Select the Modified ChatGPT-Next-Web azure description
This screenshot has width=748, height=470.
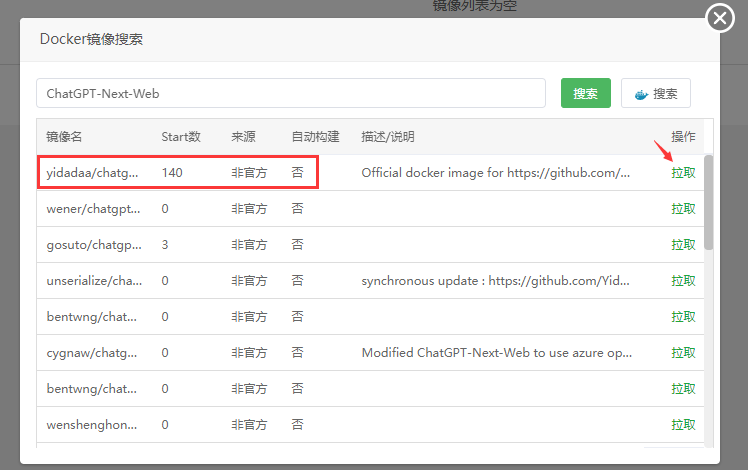496,353
